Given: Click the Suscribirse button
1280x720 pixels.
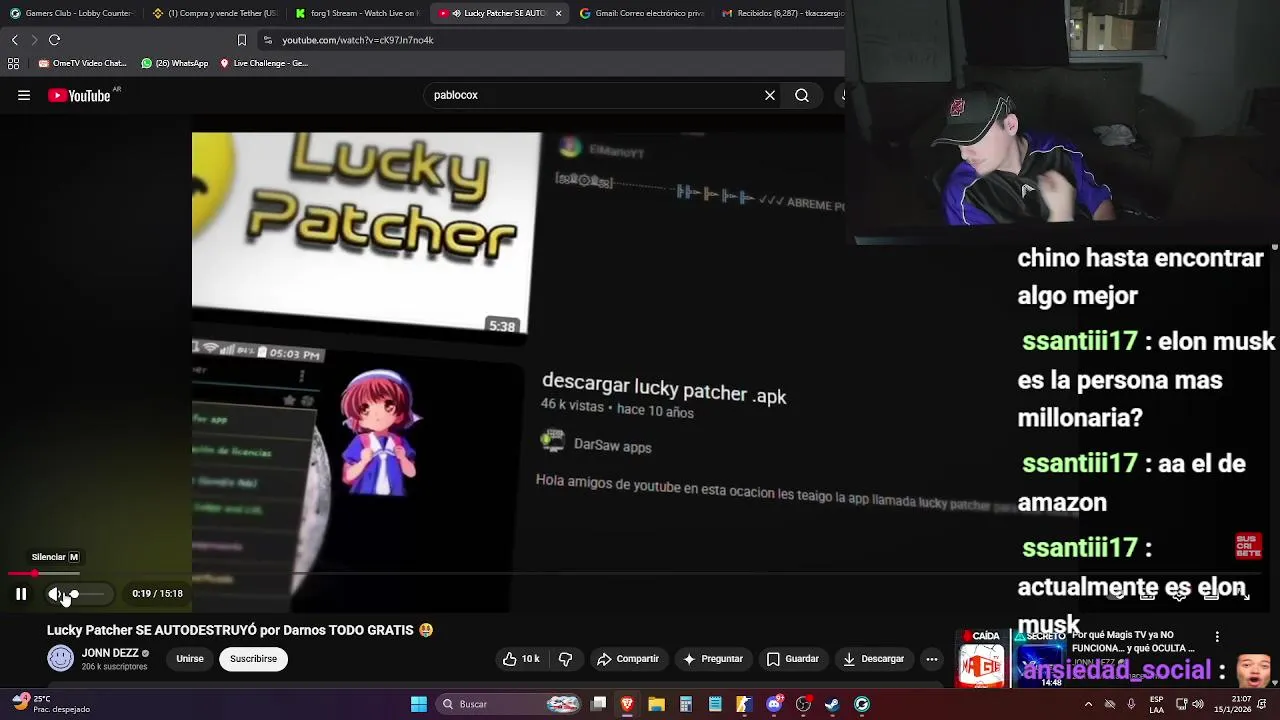Looking at the screenshot, I should 253,659.
